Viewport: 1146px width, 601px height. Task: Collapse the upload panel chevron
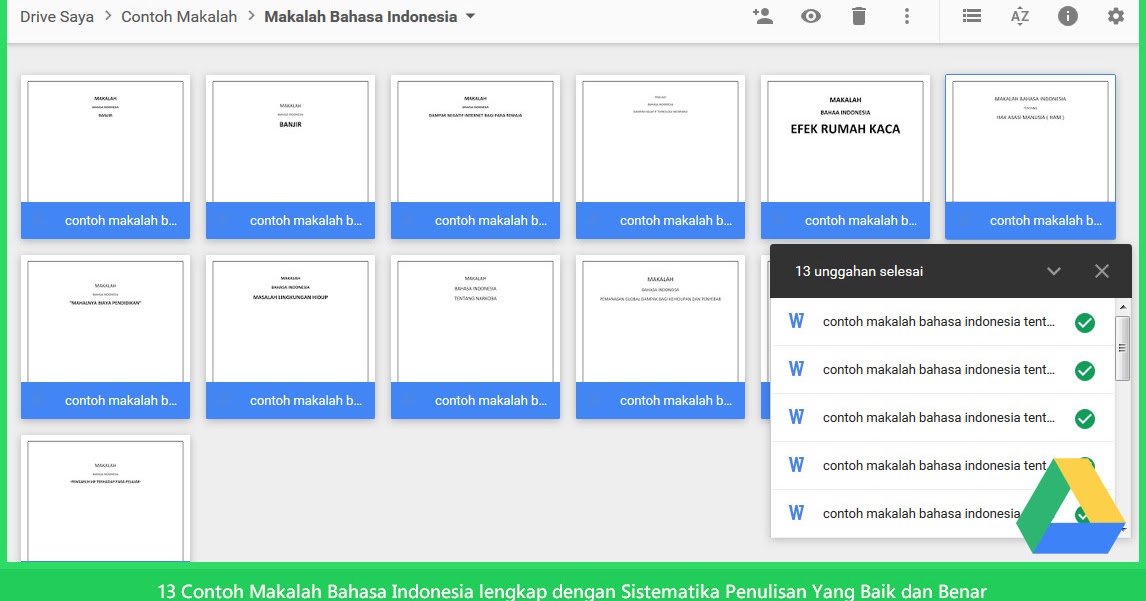coord(1053,271)
